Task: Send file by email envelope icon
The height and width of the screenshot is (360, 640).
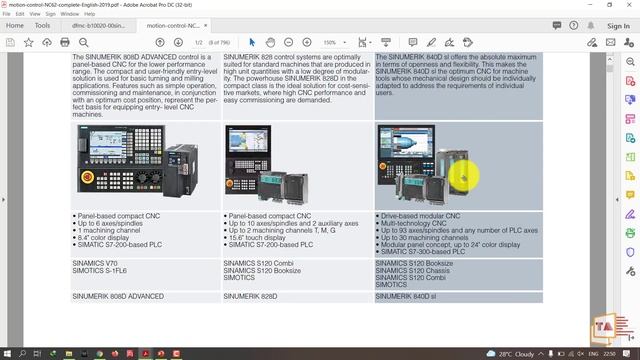Action: [611, 42]
